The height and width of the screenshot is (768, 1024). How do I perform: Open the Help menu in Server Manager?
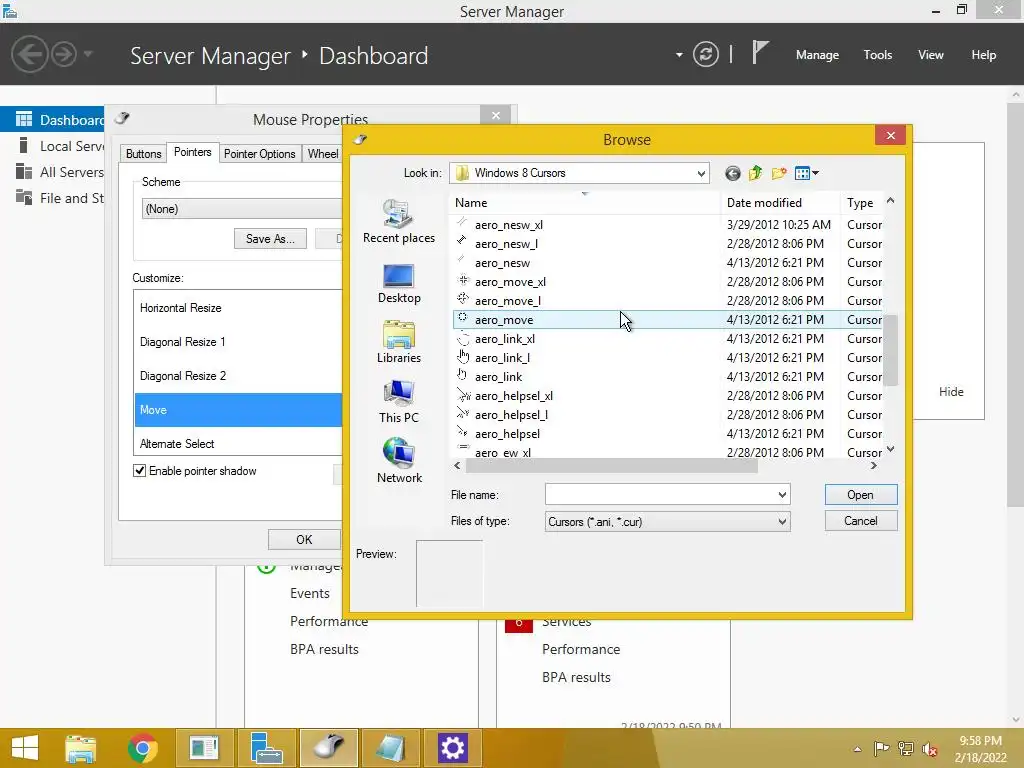click(984, 55)
